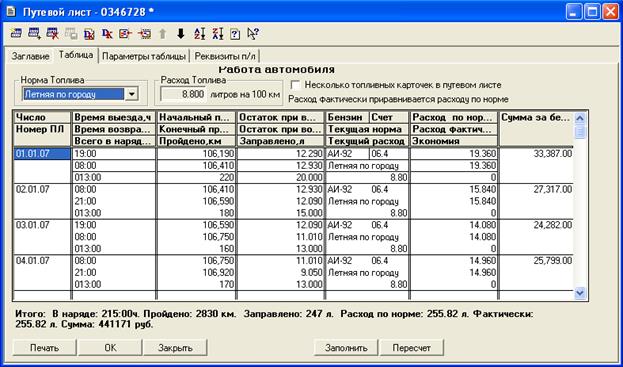Click the 20.000 refuelled litres cell

pyautogui.click(x=280, y=178)
